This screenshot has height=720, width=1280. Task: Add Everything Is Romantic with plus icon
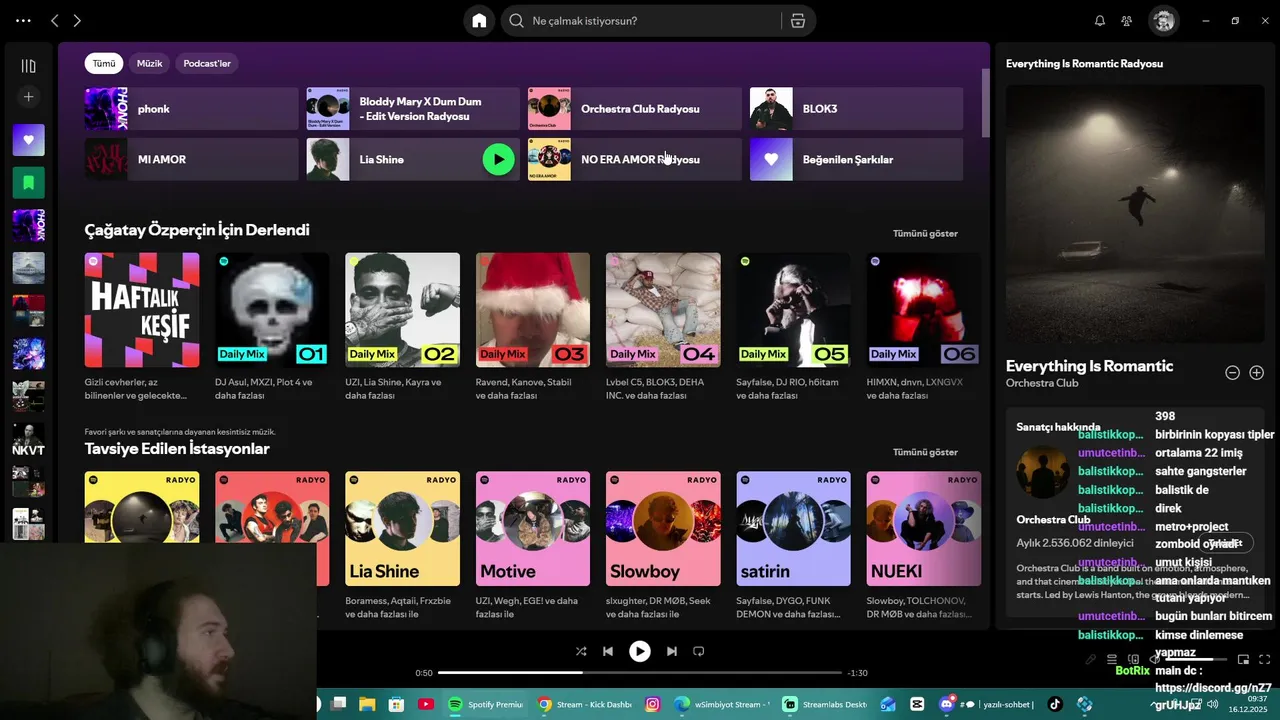(x=1257, y=373)
